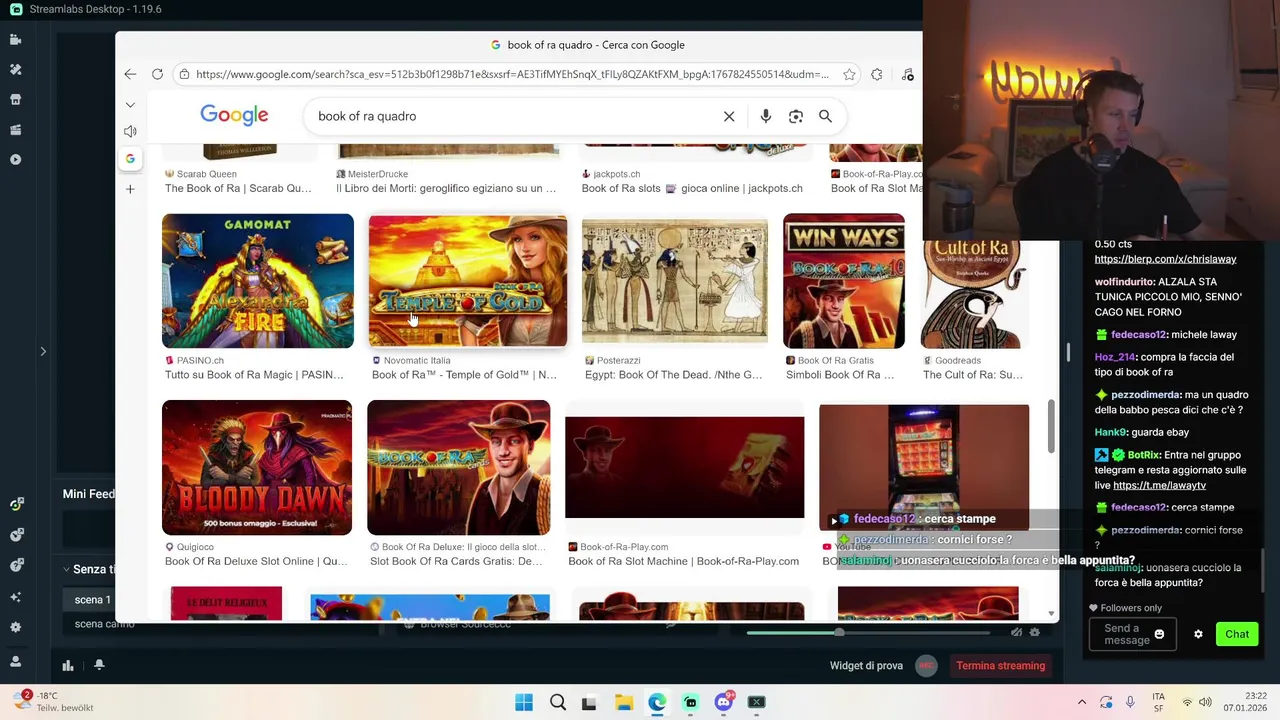Bookmark this page with the star icon
Image resolution: width=1280 pixels, height=720 pixels.
(x=849, y=74)
